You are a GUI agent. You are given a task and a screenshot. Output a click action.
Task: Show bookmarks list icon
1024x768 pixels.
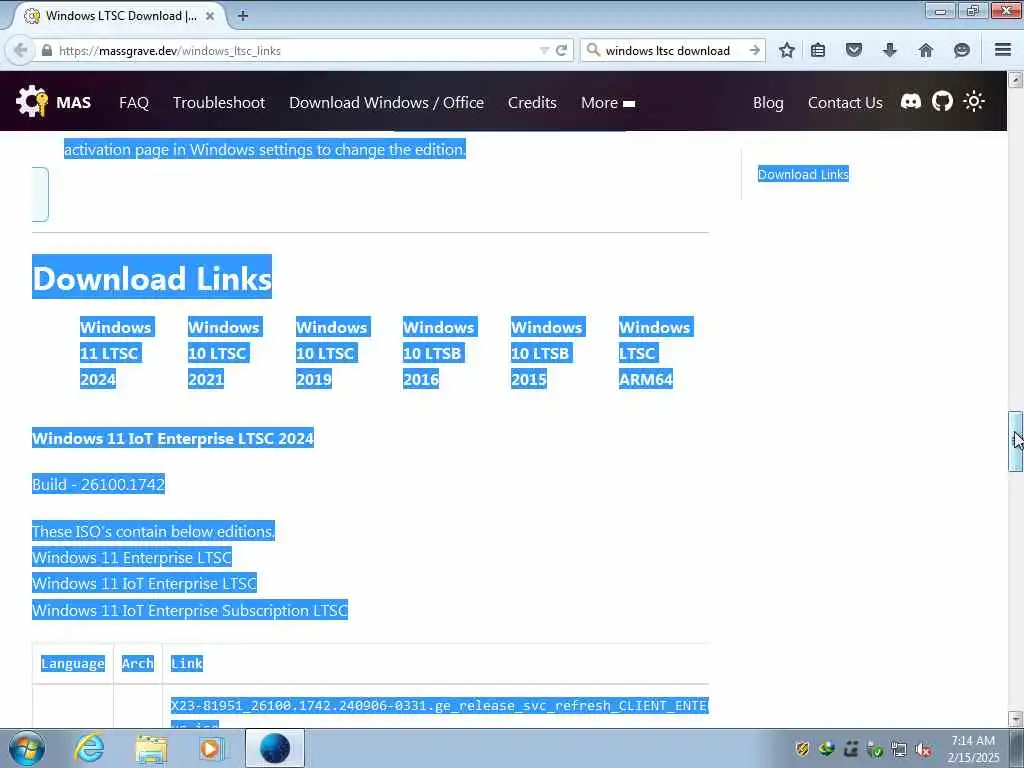point(818,50)
